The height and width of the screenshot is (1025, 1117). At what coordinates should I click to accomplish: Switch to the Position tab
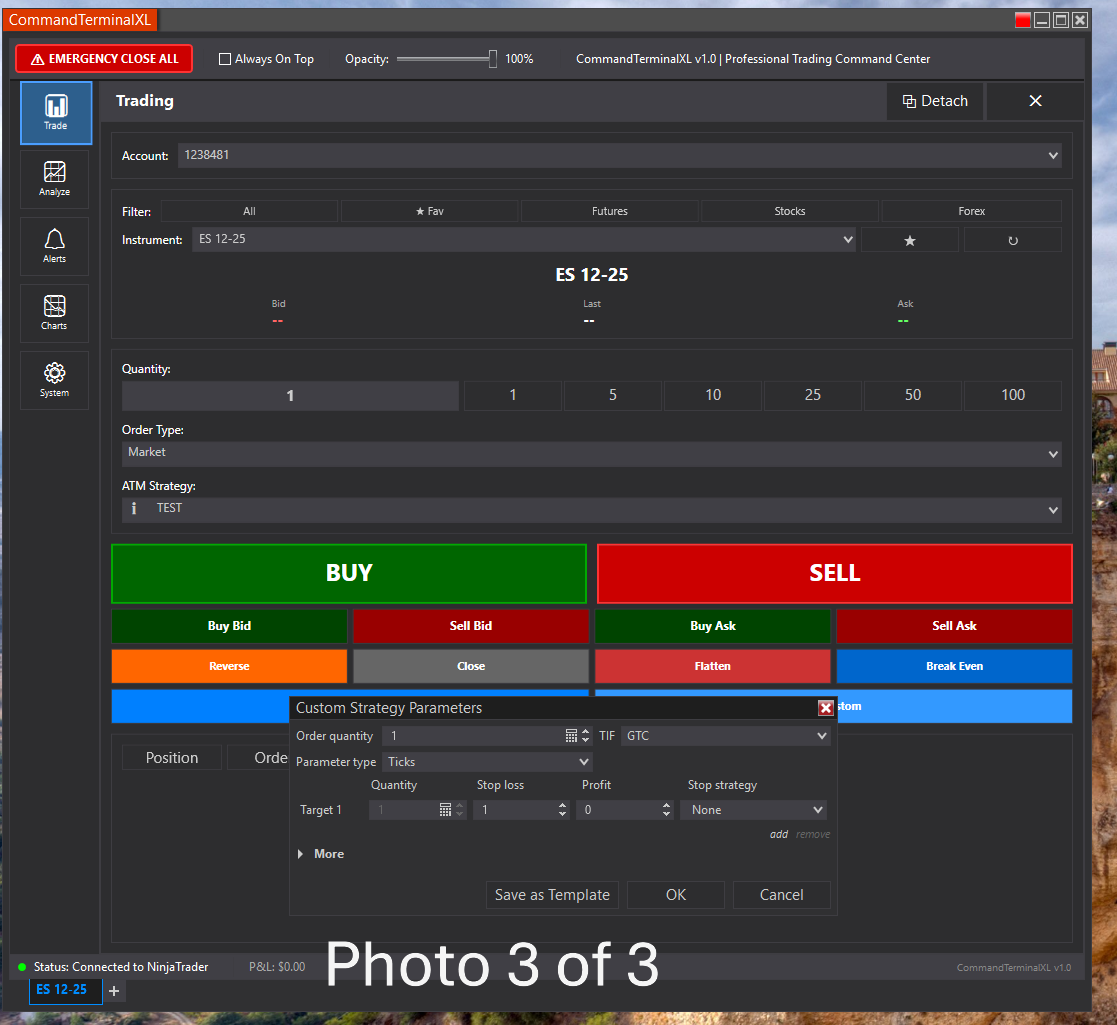[x=172, y=758]
